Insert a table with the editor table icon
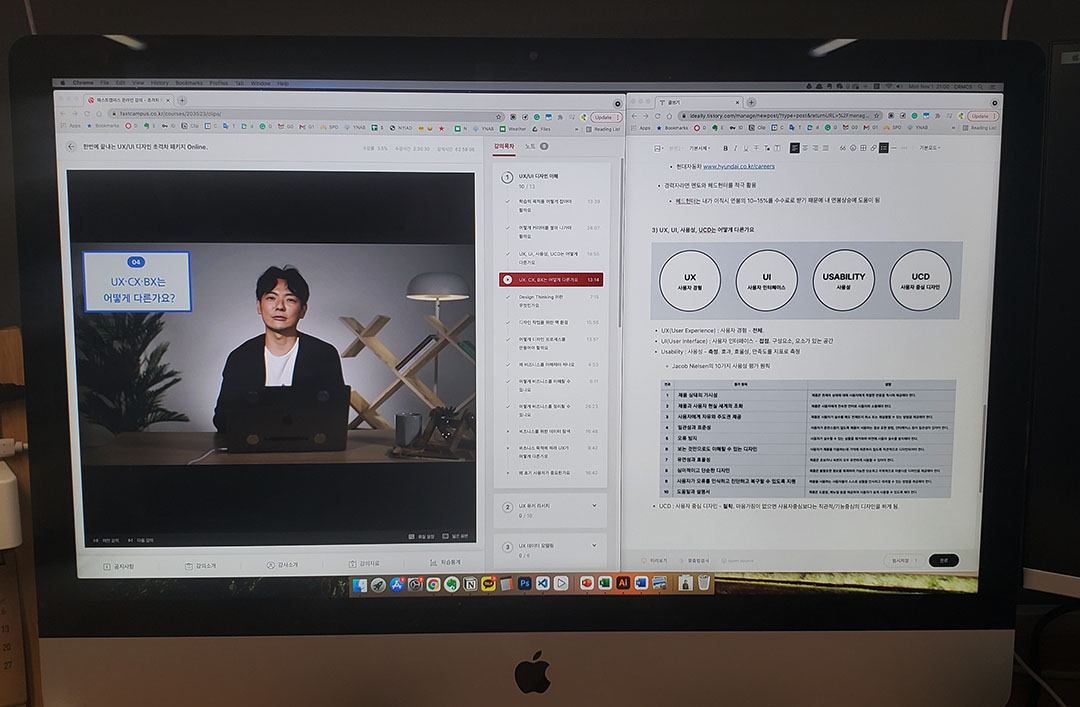The height and width of the screenshot is (707, 1080). pos(863,147)
